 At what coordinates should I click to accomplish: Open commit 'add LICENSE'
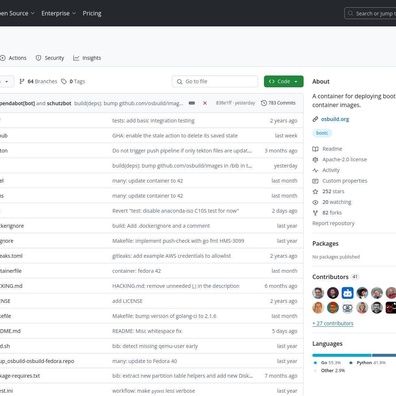point(127,301)
